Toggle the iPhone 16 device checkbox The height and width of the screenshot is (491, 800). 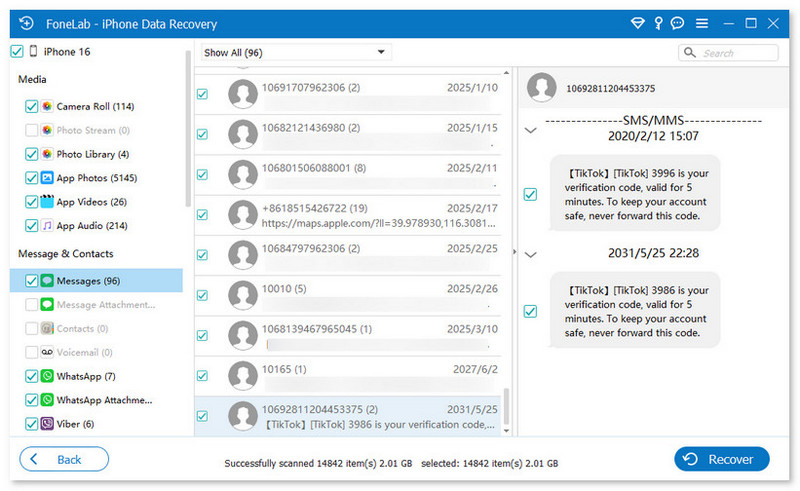[x=17, y=51]
